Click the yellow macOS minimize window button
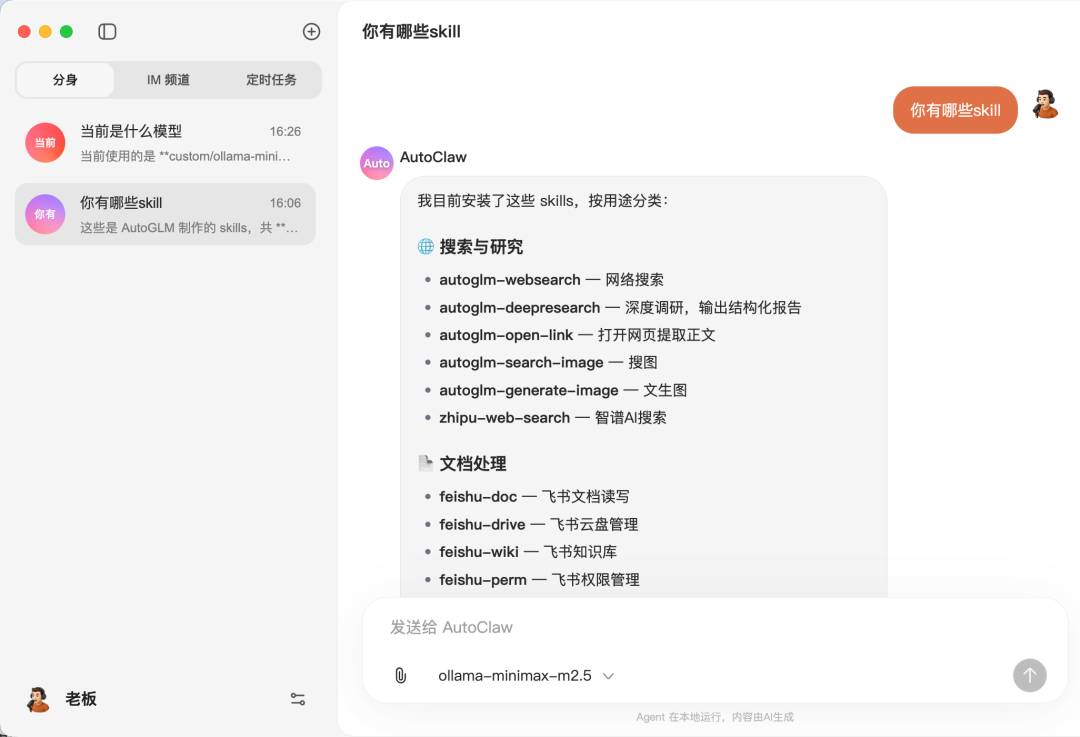This screenshot has width=1080, height=737. [45, 32]
